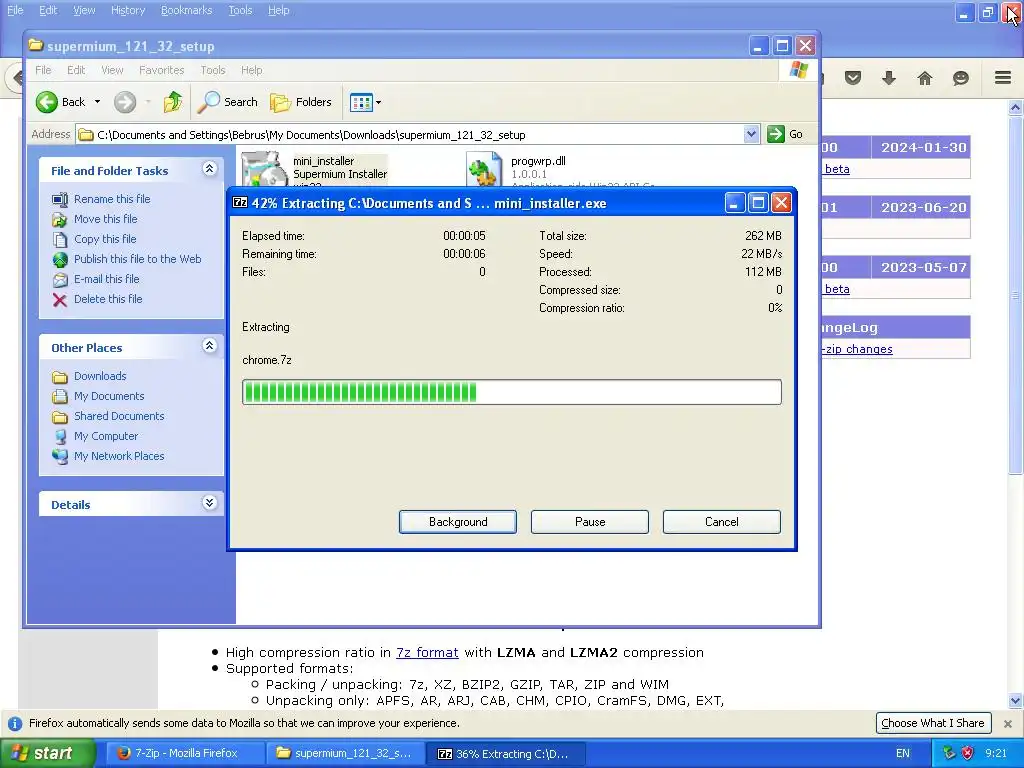Open Explorer Favorites menu
This screenshot has width=1024, height=768.
[x=161, y=70]
